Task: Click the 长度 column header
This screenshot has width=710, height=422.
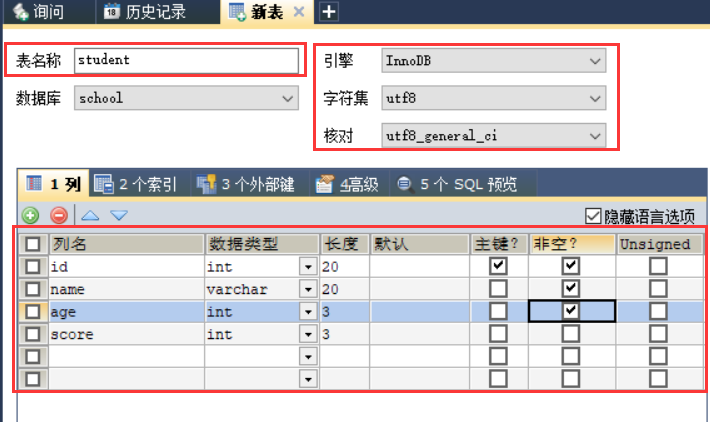Action: click(x=345, y=244)
